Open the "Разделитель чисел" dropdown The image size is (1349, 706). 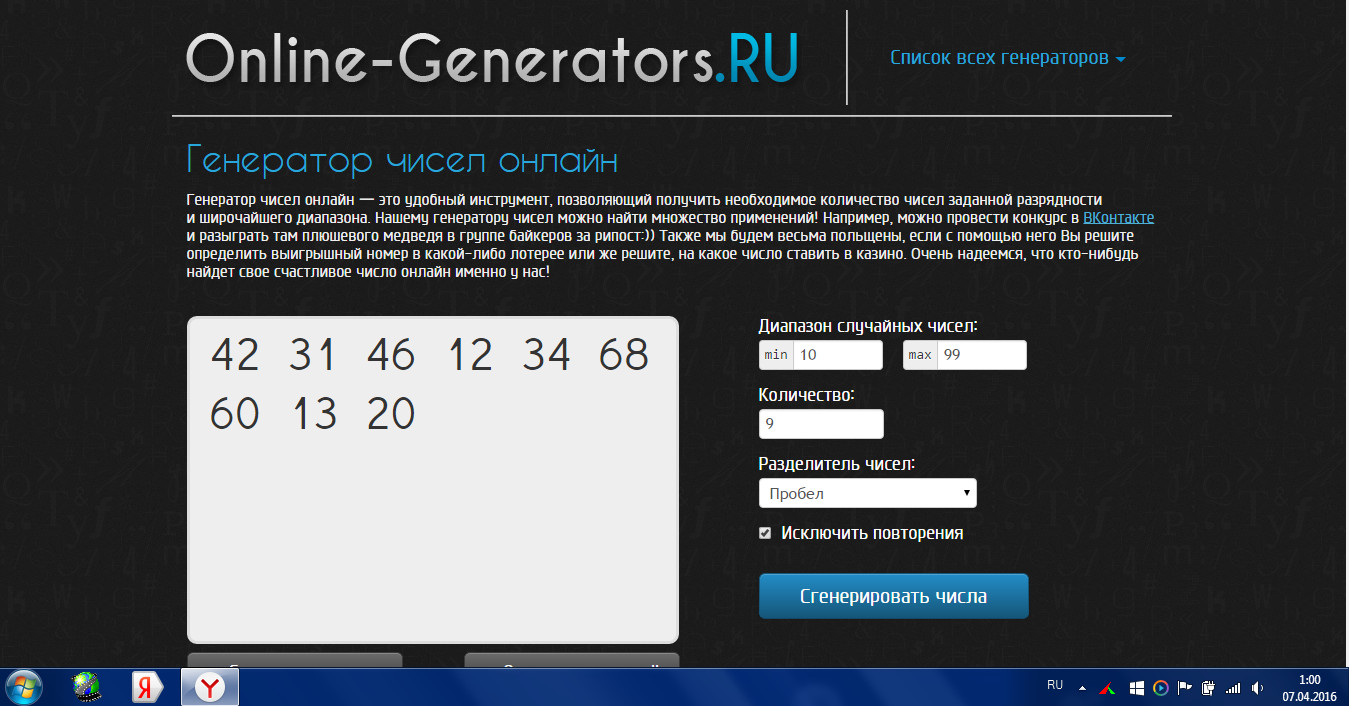tap(867, 494)
